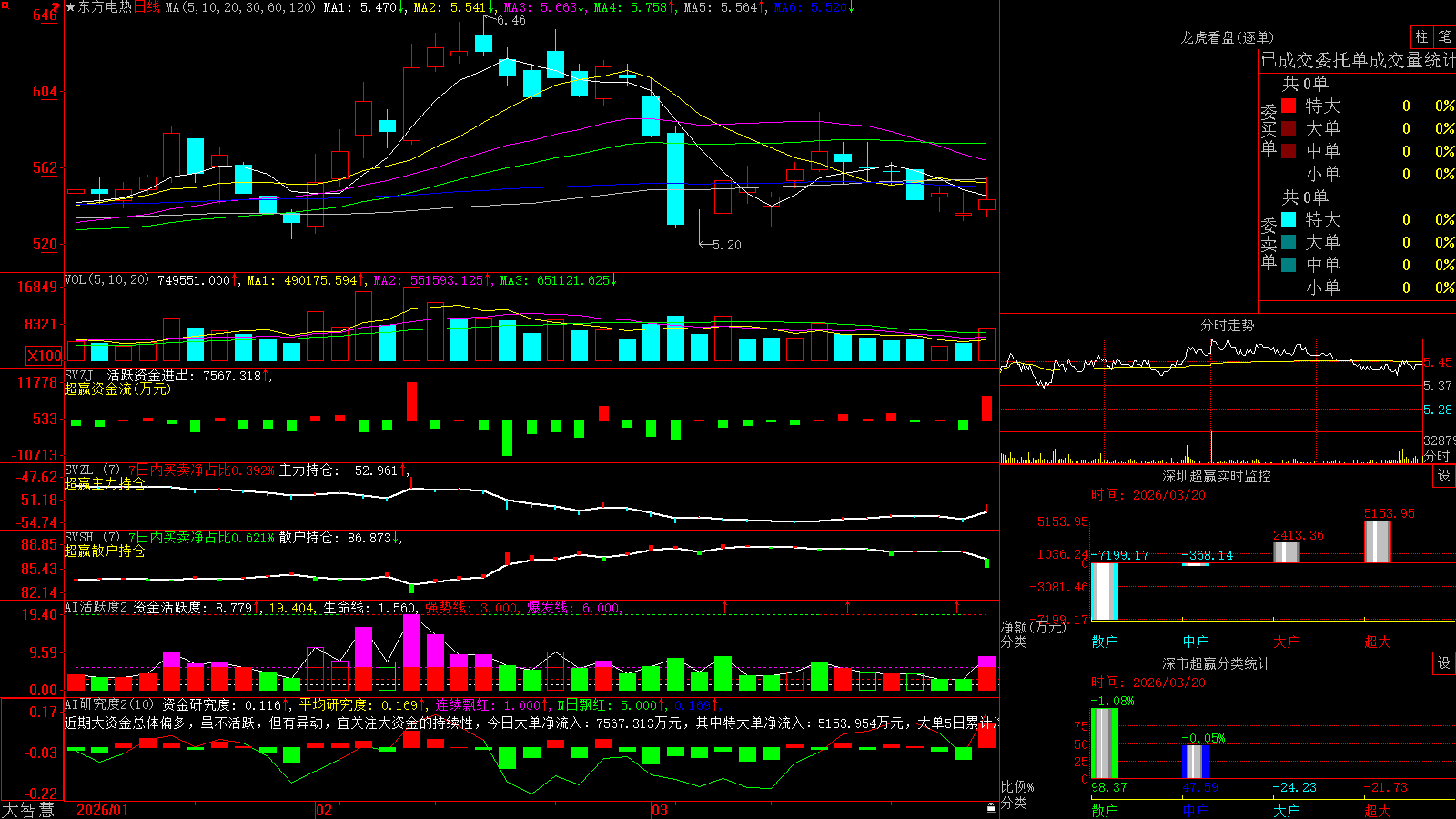This screenshot has width=1456, height=819.
Task: Click the 超大 label in 深圳超赢实时监控 chart
Action: [1378, 642]
